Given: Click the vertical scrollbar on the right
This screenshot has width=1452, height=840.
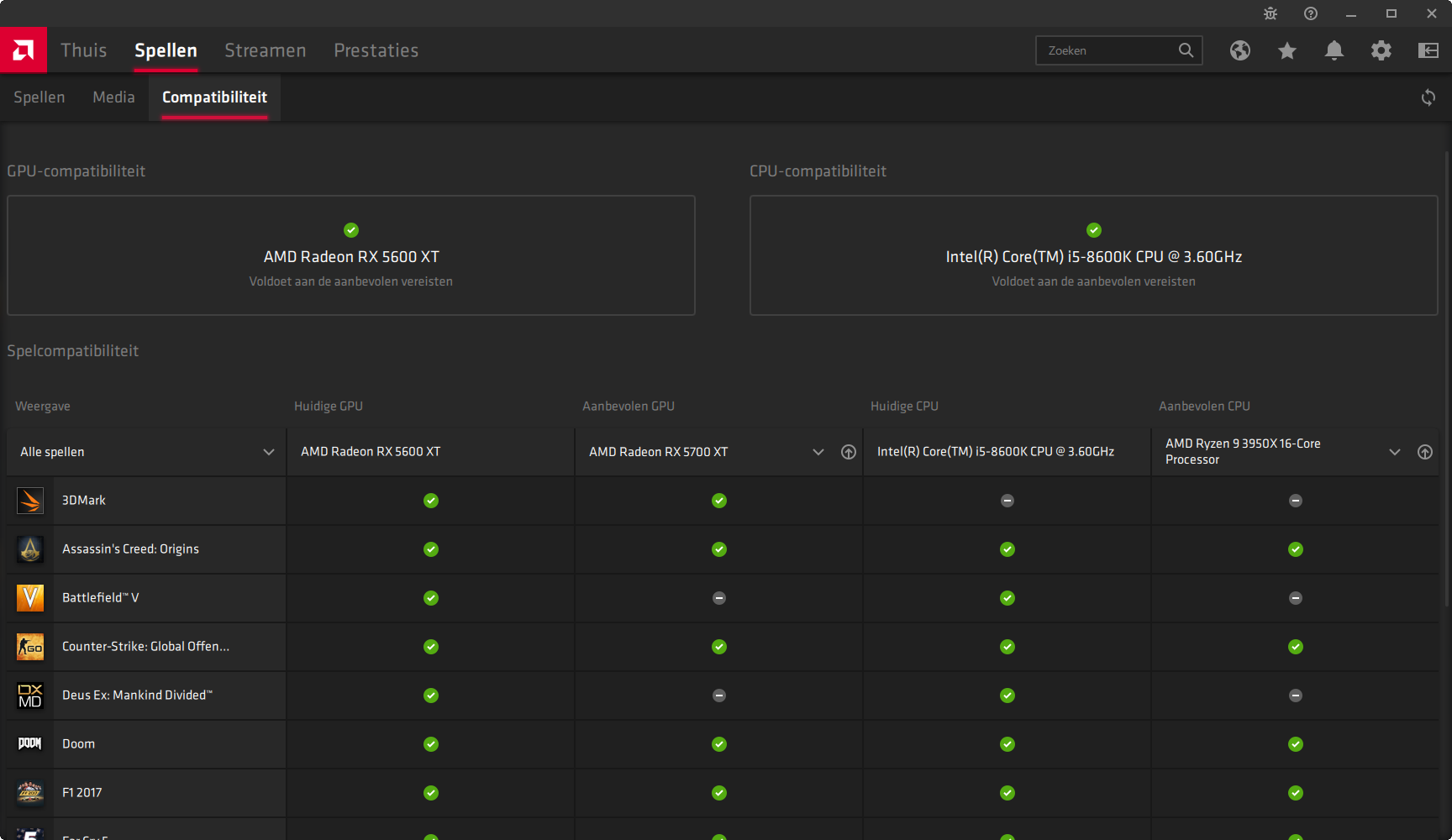Looking at the screenshot, I should coord(1447,378).
